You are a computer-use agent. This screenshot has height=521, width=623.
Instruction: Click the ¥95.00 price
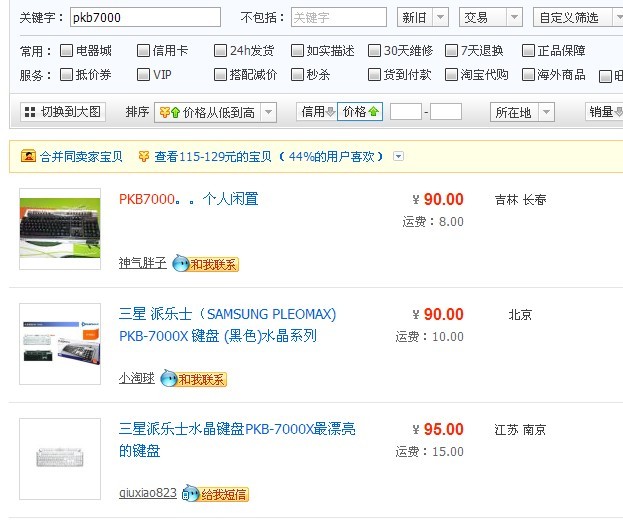[438, 429]
